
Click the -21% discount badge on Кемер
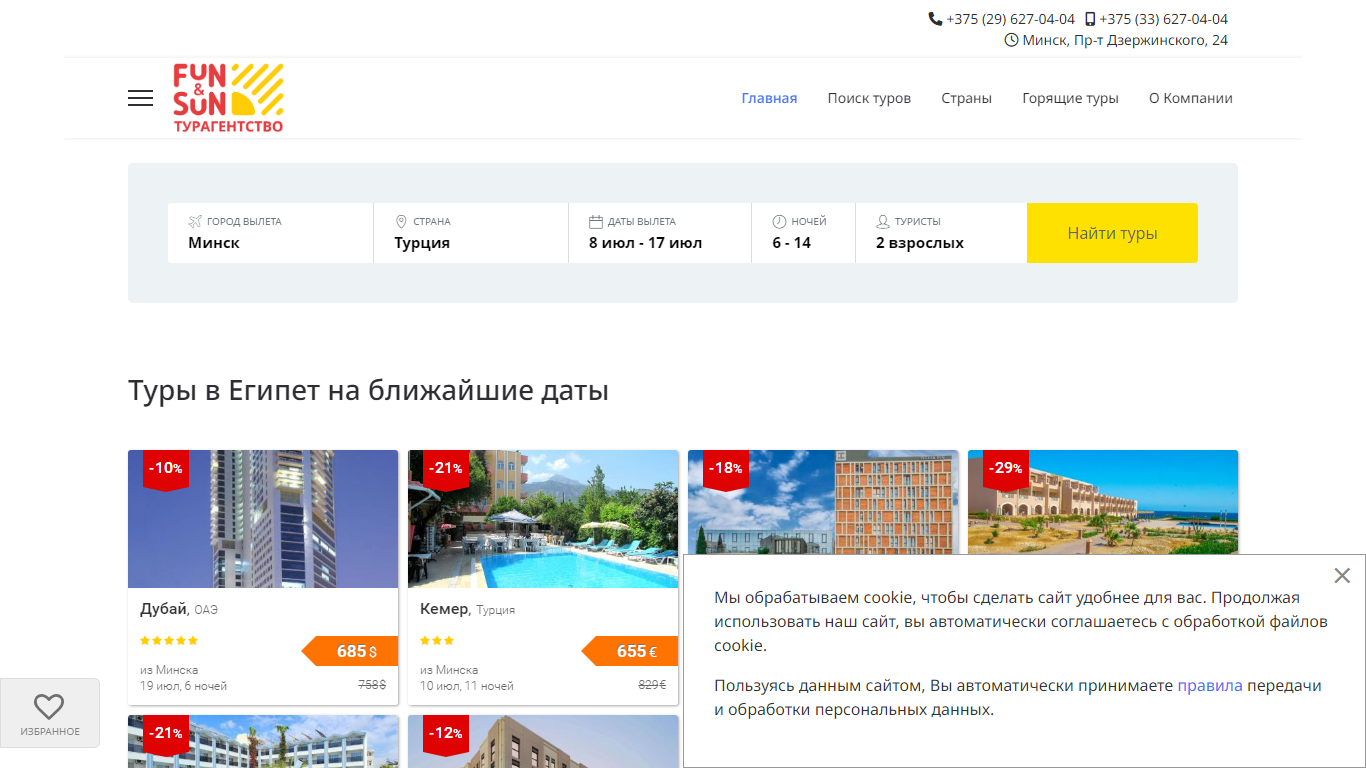tap(446, 469)
